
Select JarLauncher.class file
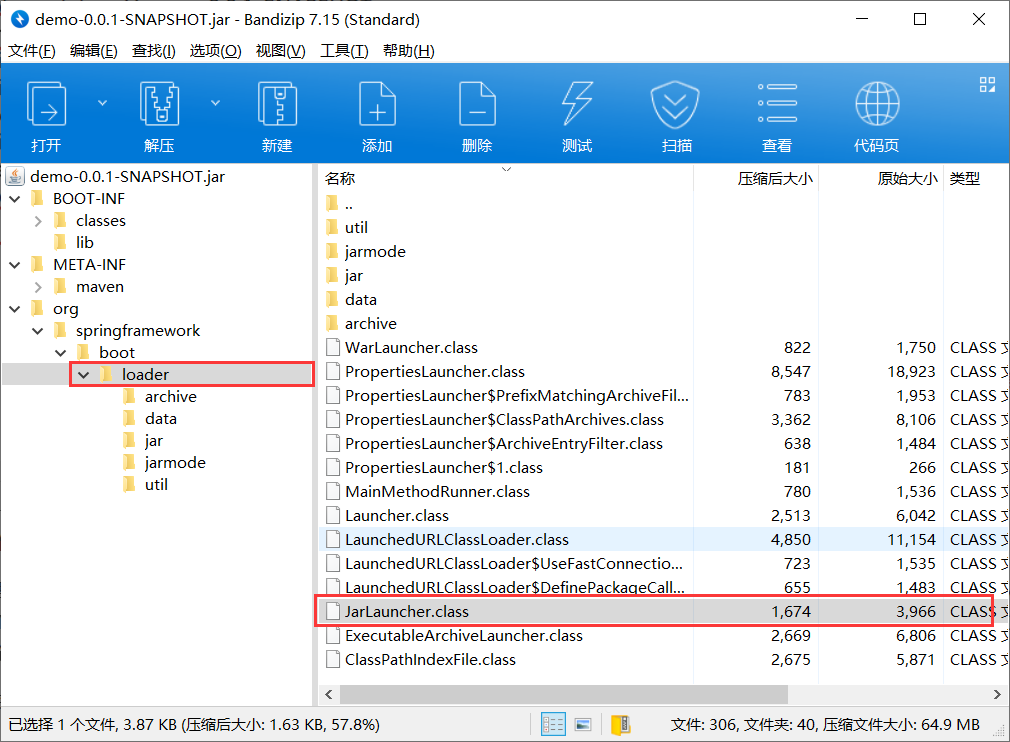[406, 612]
